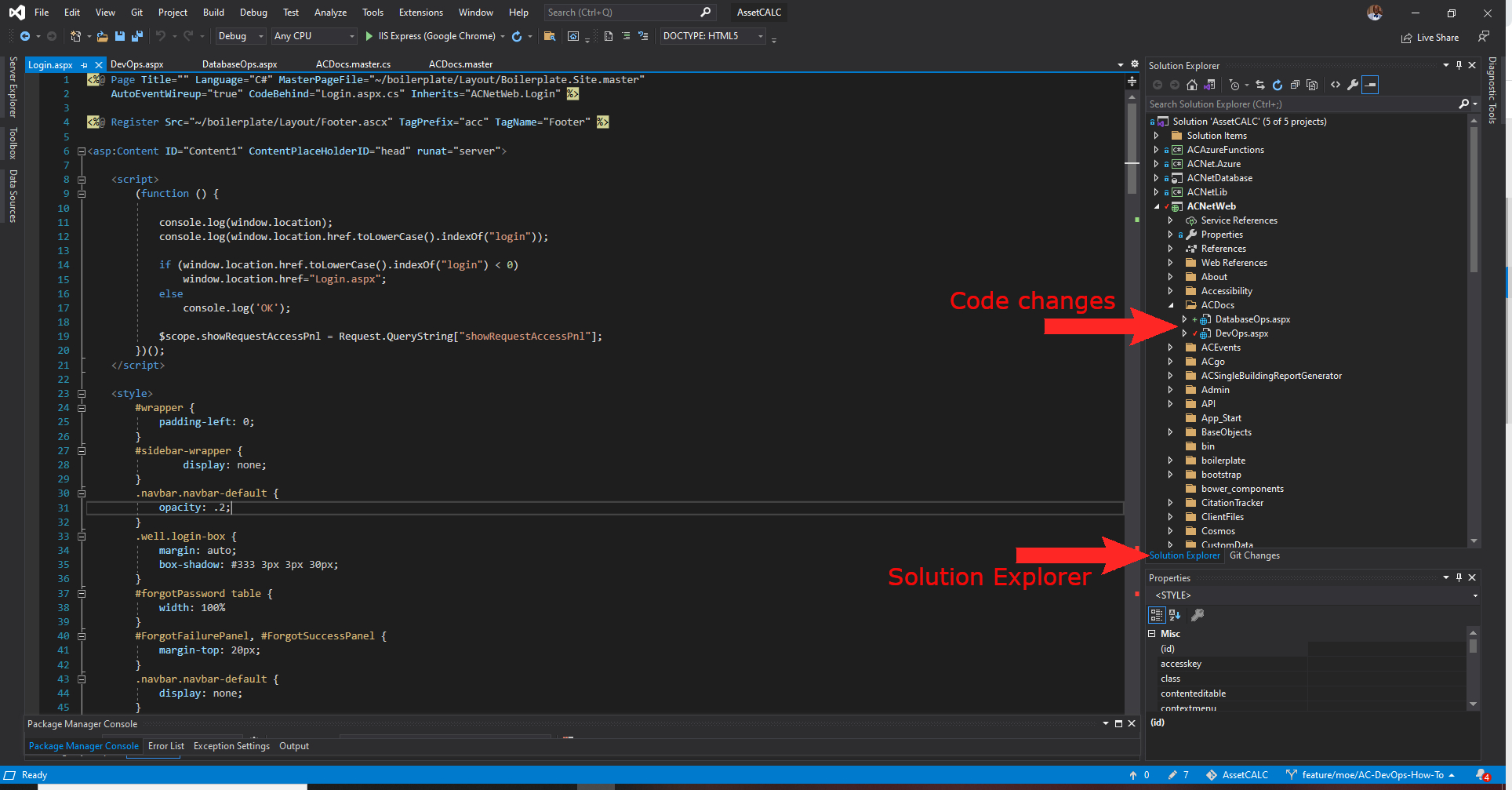Click the View Code brackets icon
Screen dimensions: 1512x790
pos(1336,85)
